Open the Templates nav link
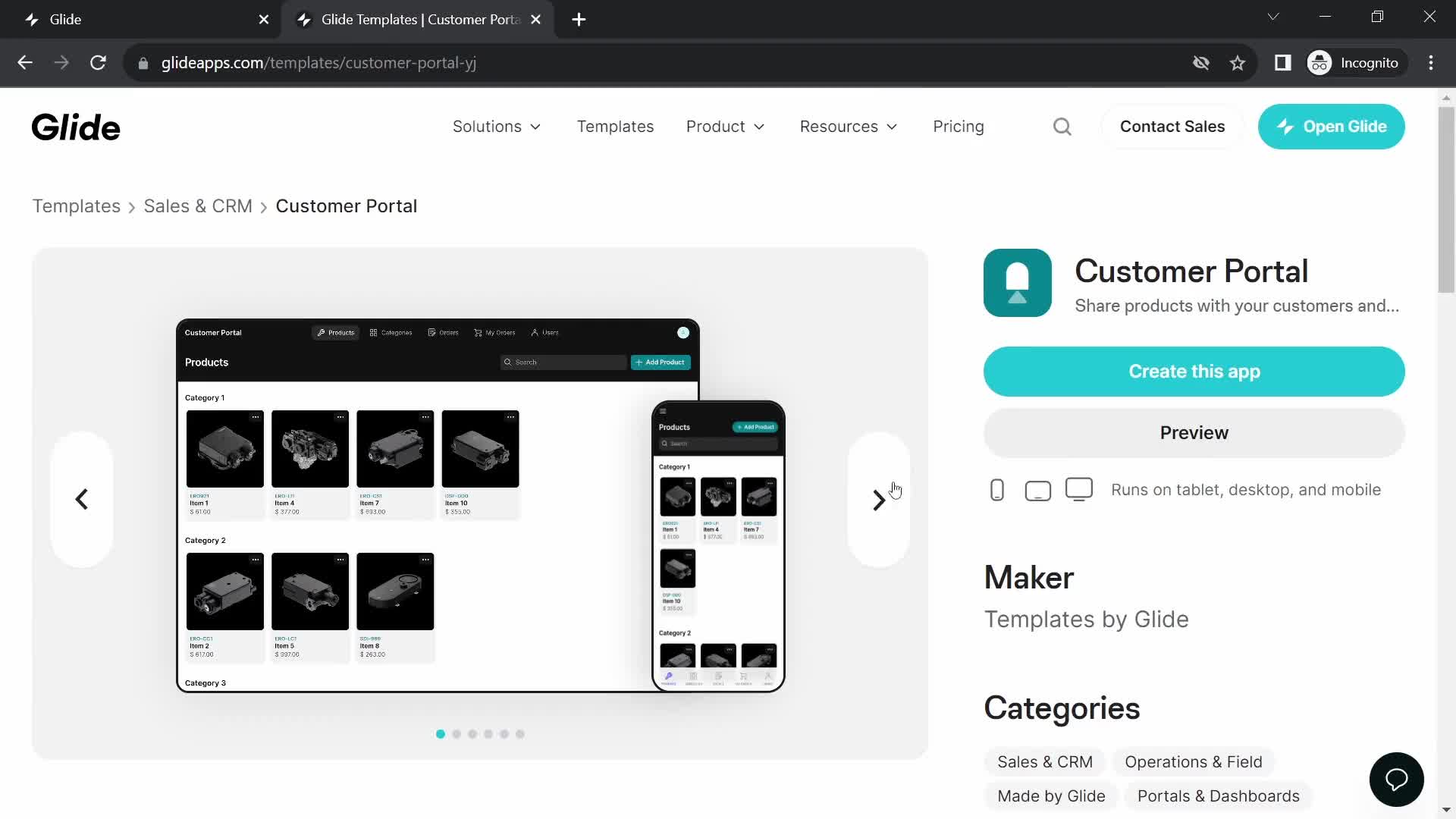This screenshot has width=1456, height=819. pyautogui.click(x=615, y=127)
